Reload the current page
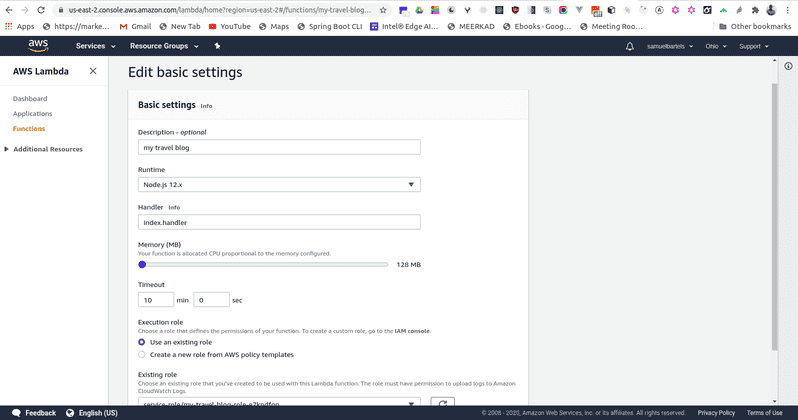This screenshot has width=798, height=420. click(41, 10)
